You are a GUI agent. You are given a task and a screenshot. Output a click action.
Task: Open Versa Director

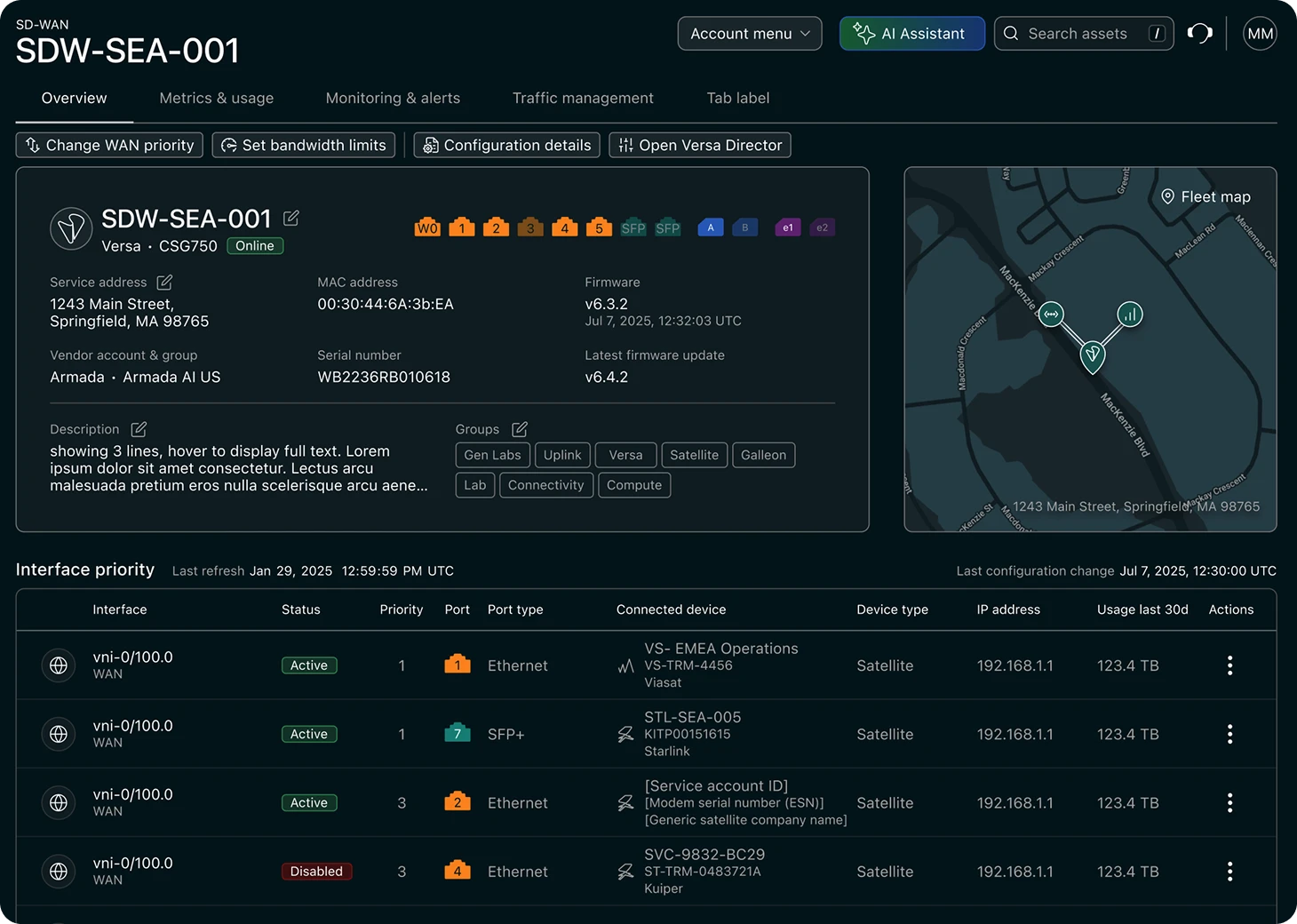click(700, 145)
